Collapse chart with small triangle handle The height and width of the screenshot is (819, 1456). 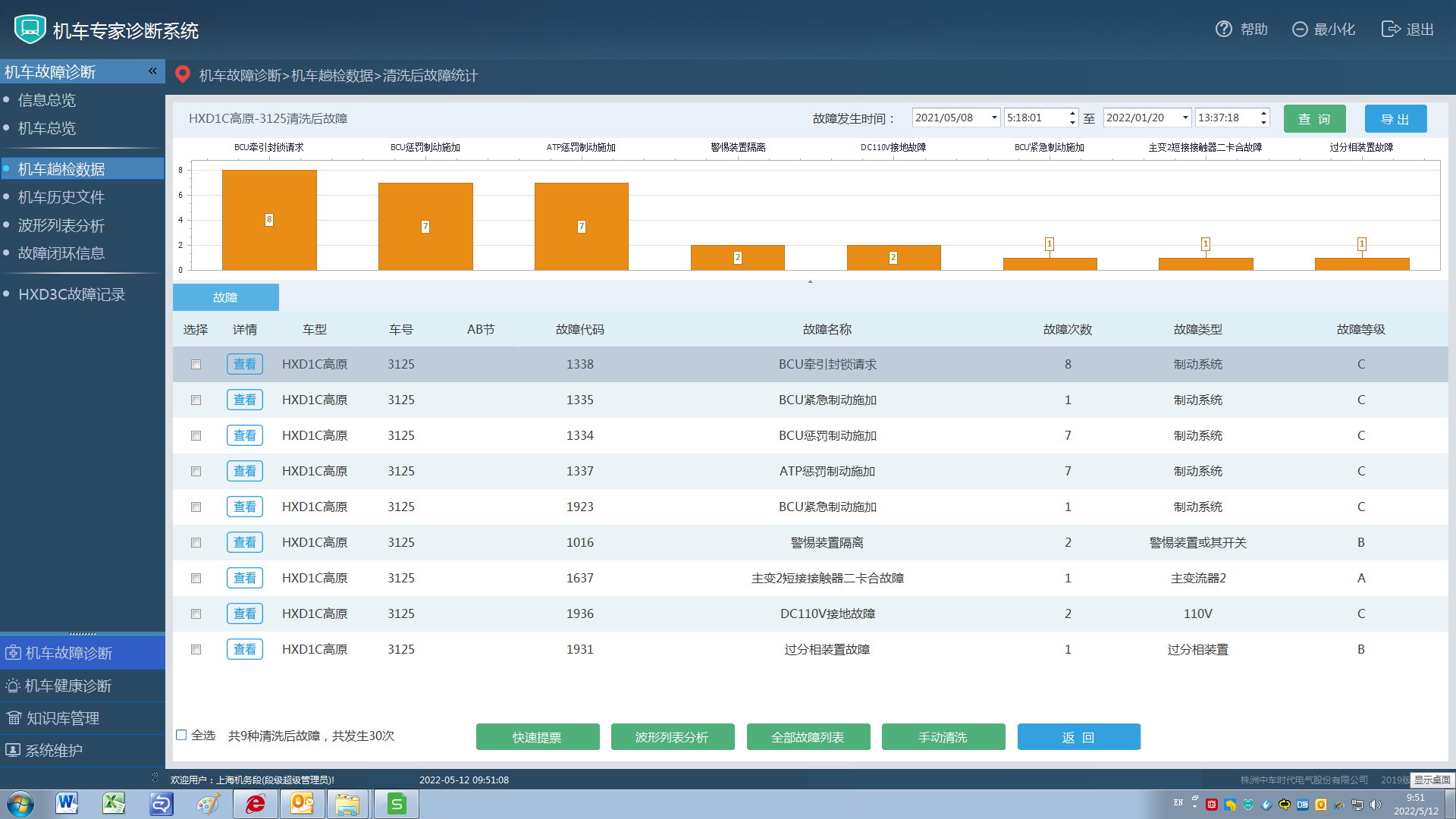pyautogui.click(x=810, y=281)
